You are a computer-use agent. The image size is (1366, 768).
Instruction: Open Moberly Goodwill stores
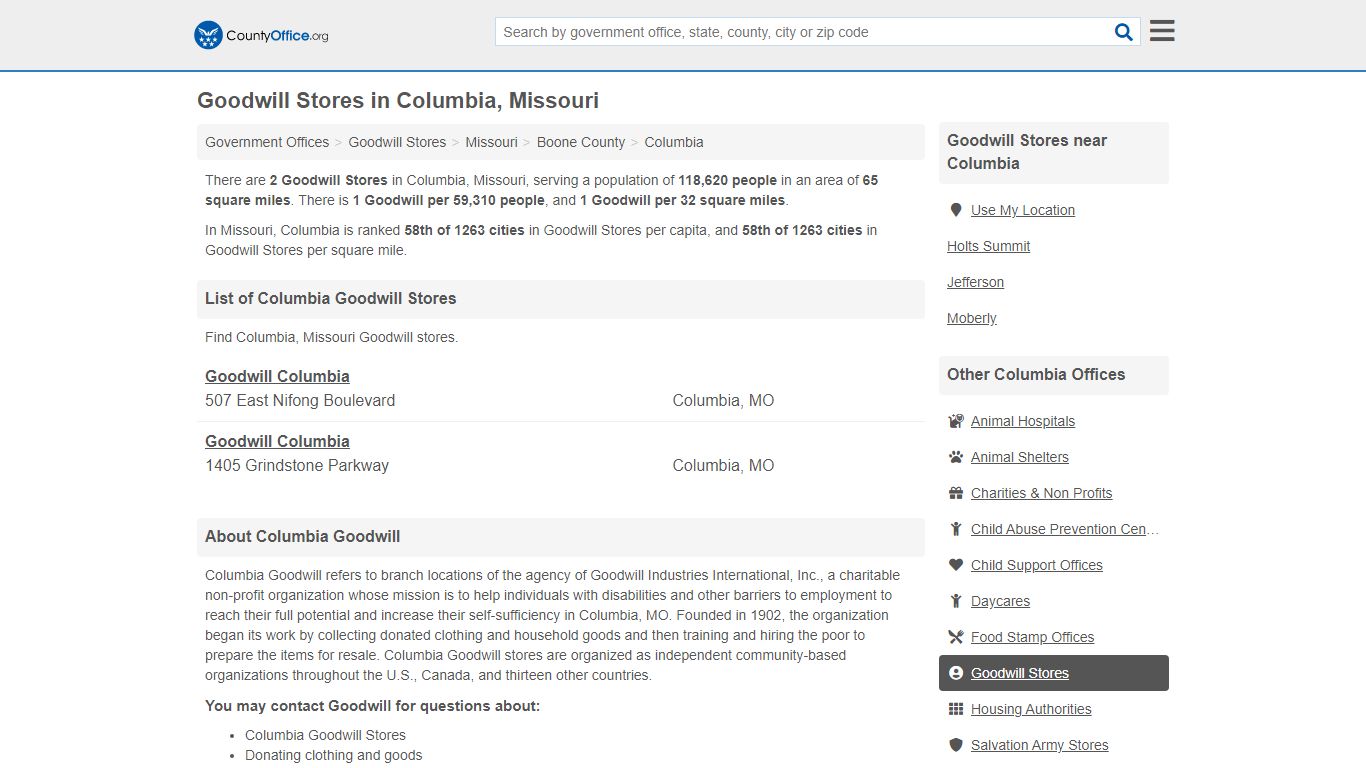pyautogui.click(x=972, y=318)
